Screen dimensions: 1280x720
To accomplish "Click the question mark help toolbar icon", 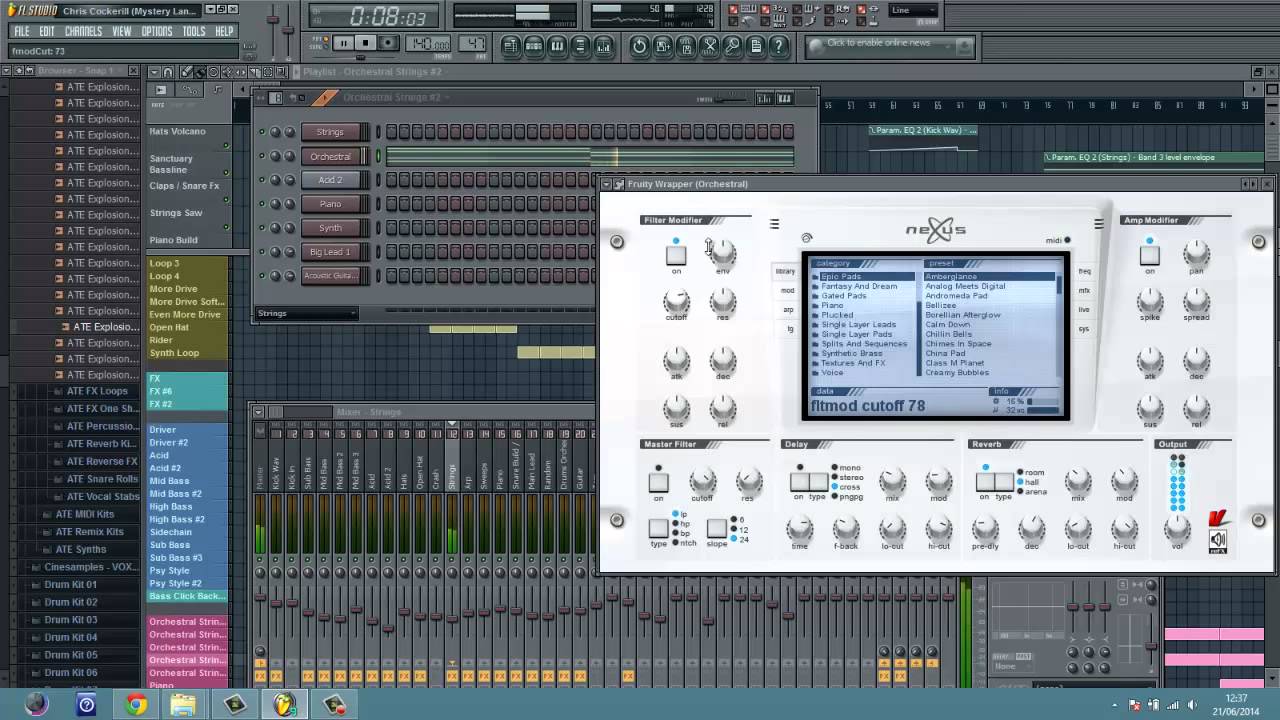I will tap(778, 46).
